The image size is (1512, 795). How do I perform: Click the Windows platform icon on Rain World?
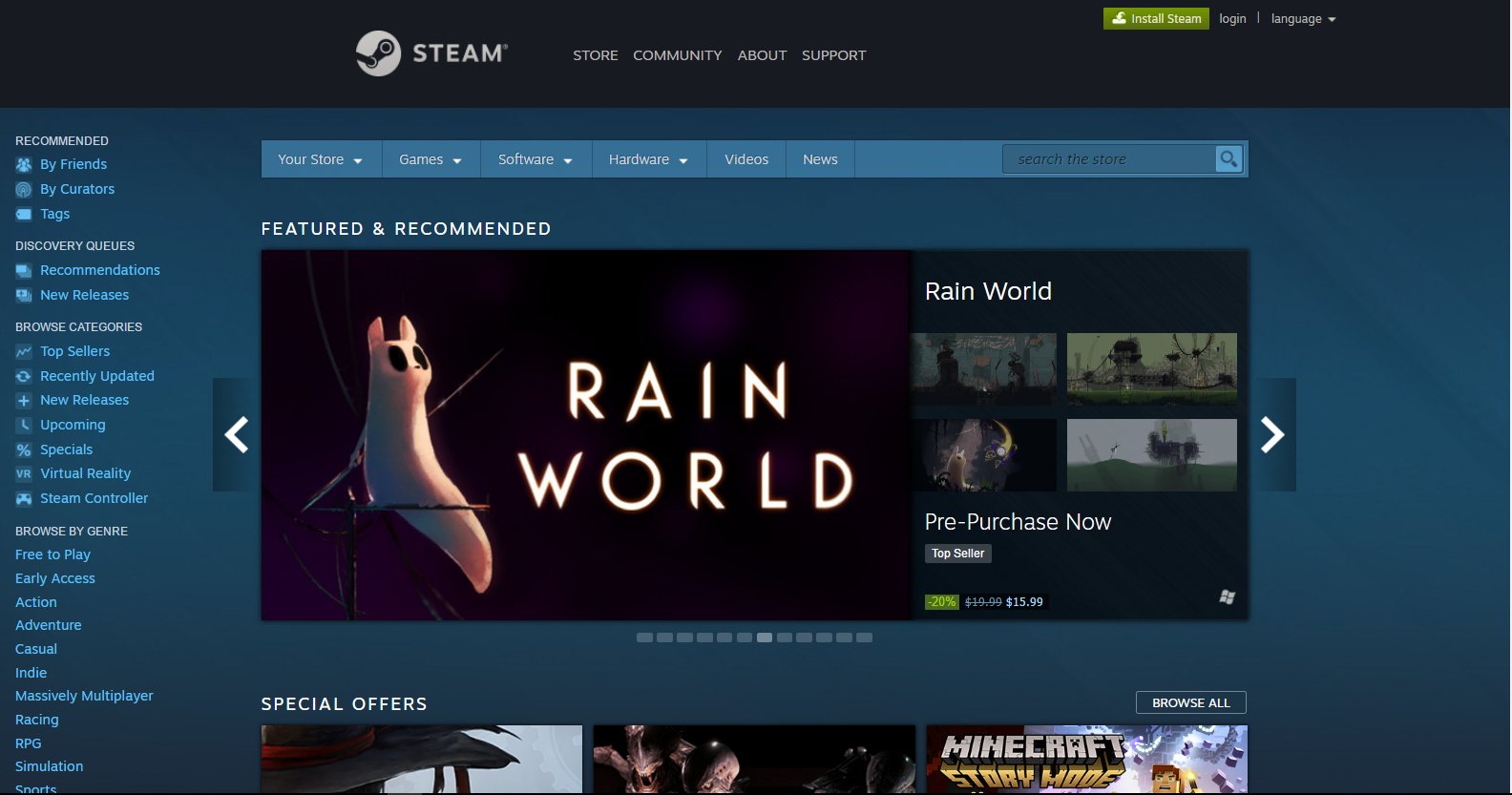1228,597
